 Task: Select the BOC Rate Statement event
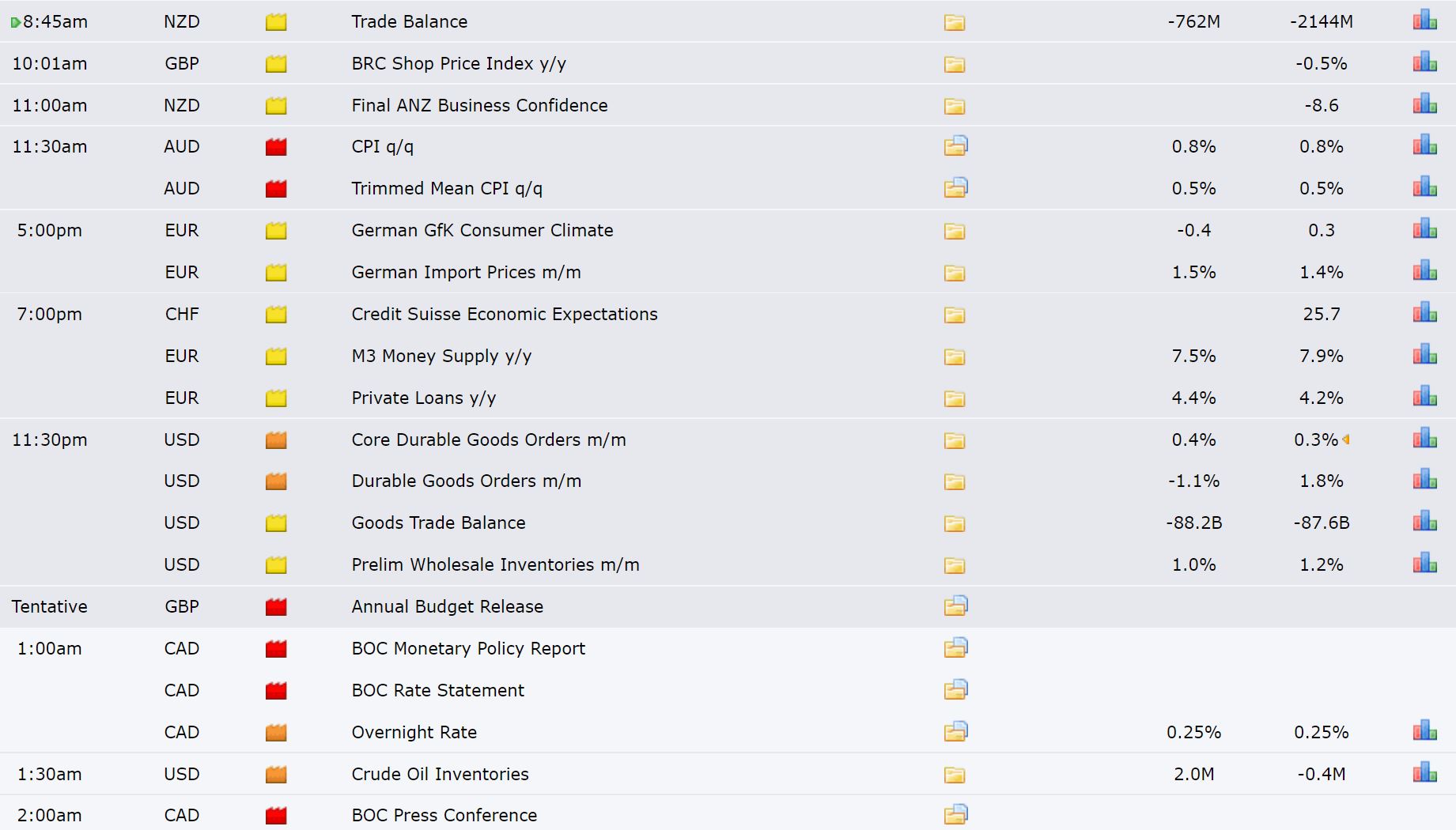click(x=437, y=690)
